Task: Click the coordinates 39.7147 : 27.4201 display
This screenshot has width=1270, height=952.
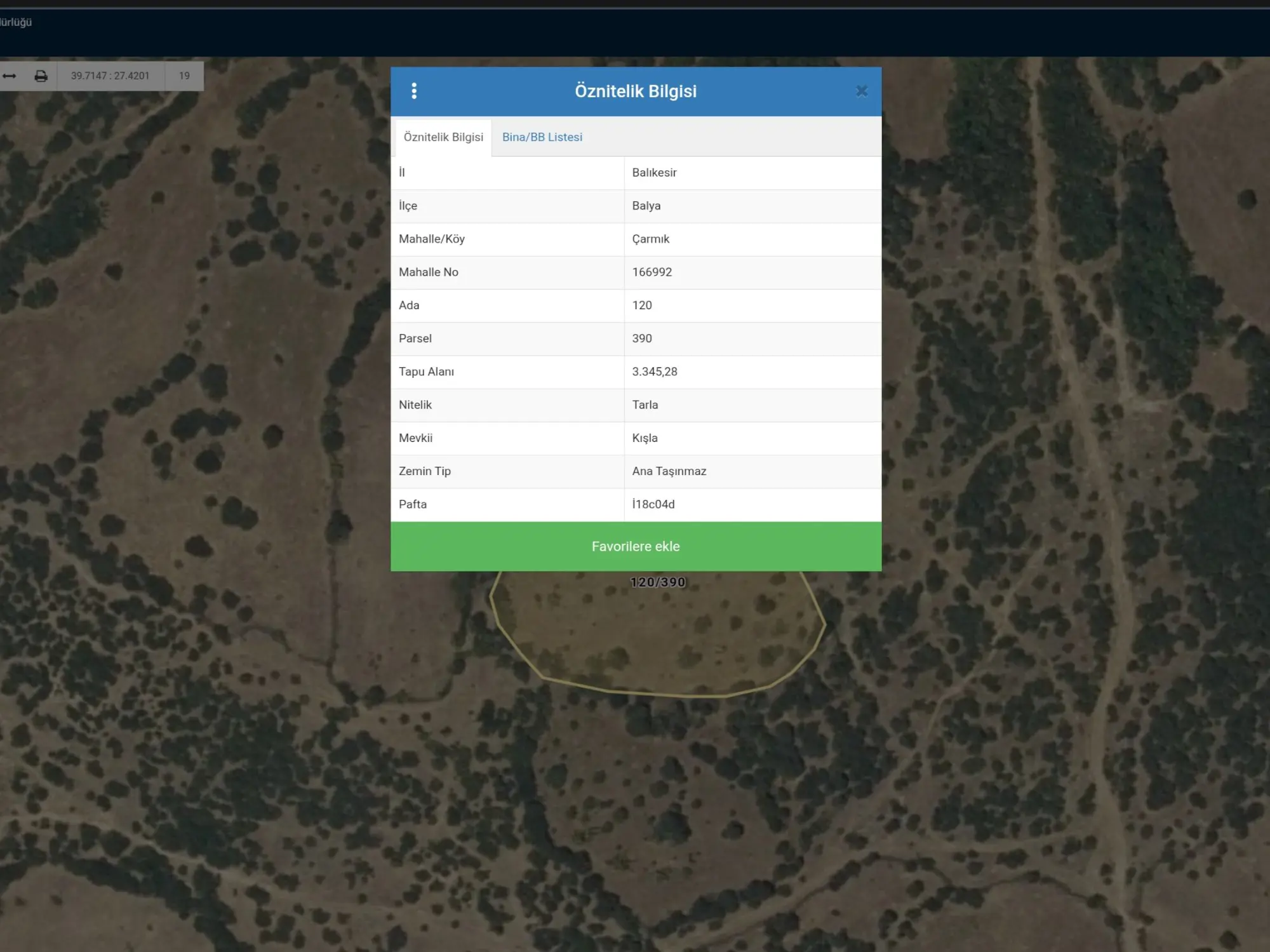Action: (110, 76)
